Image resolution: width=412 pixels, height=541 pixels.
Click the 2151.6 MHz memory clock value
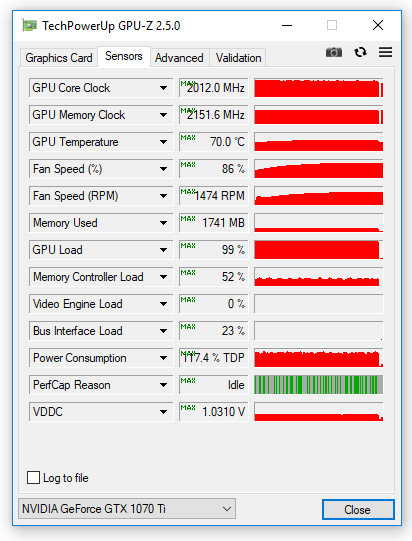pos(214,115)
